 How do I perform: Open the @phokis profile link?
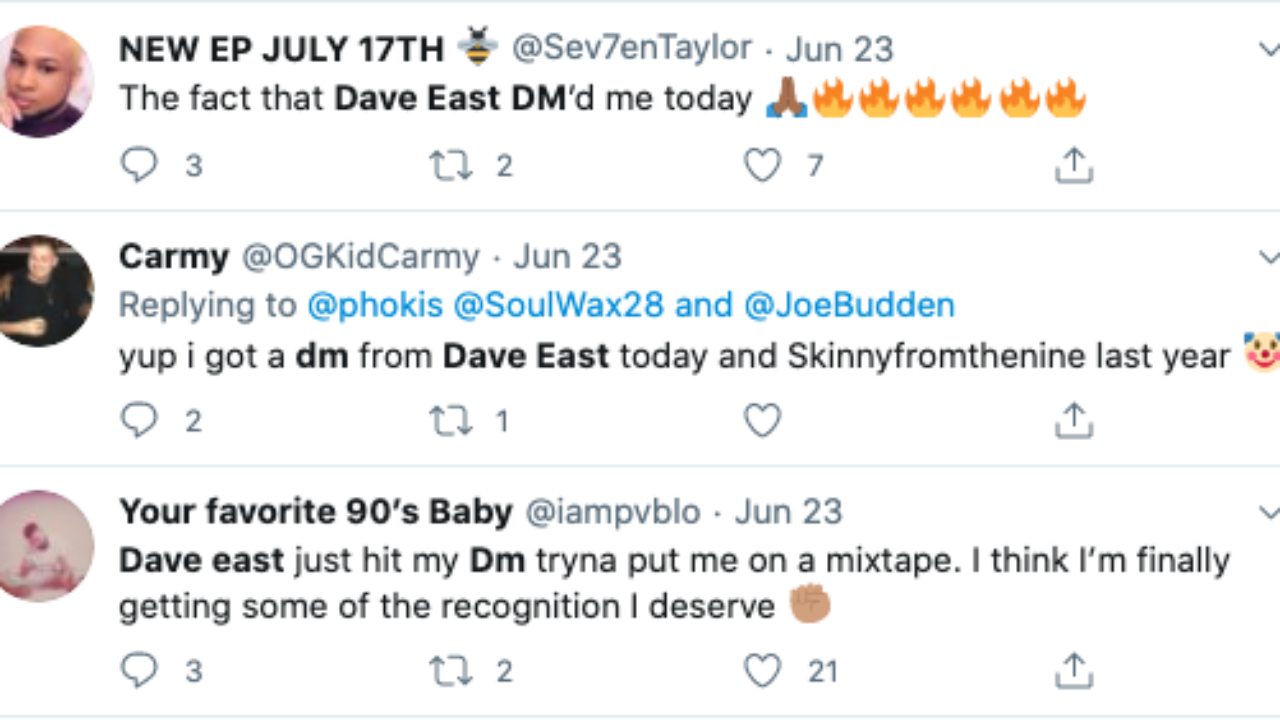[x=375, y=305]
